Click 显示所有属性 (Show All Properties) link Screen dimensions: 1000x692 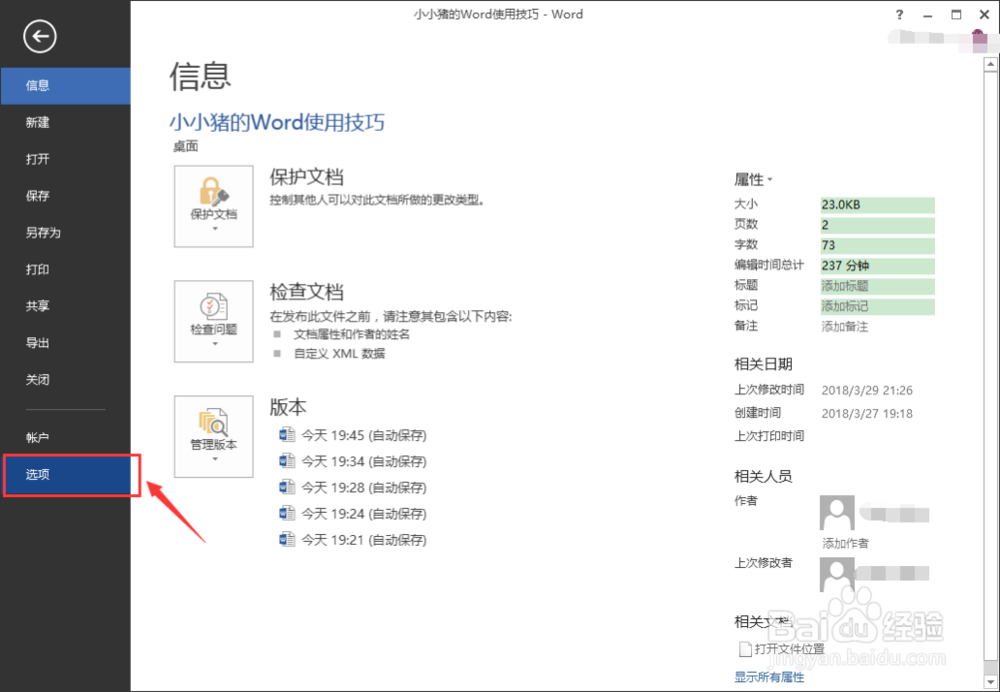pyautogui.click(x=769, y=677)
